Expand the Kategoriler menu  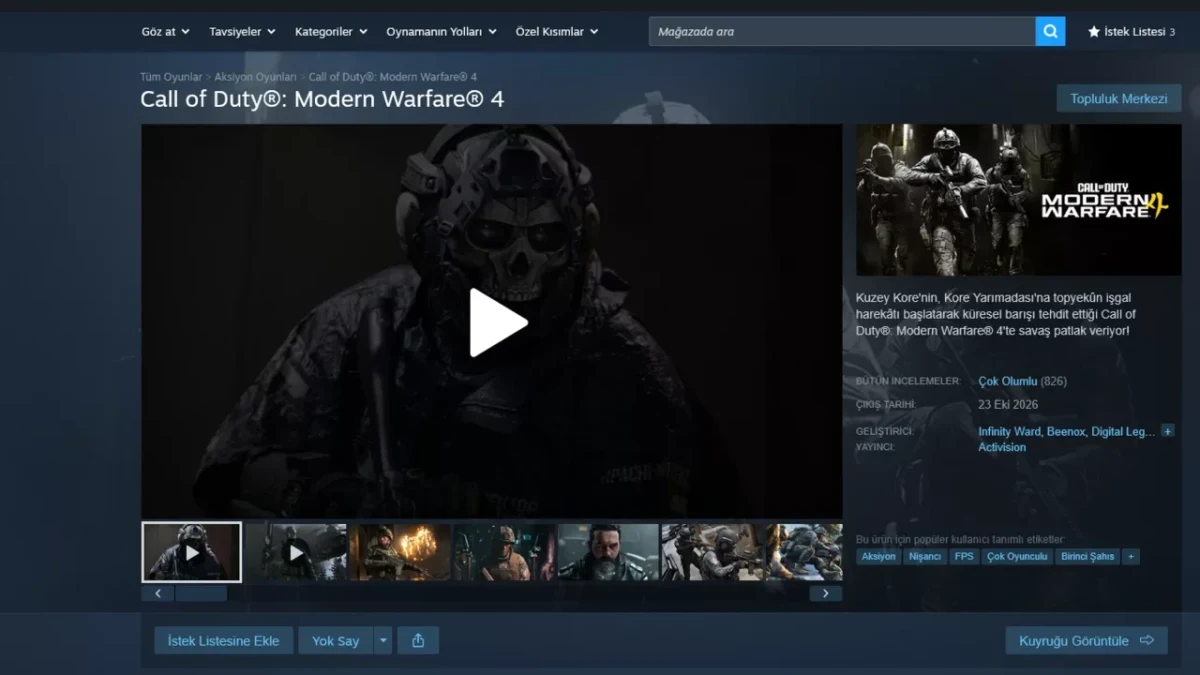pos(331,31)
